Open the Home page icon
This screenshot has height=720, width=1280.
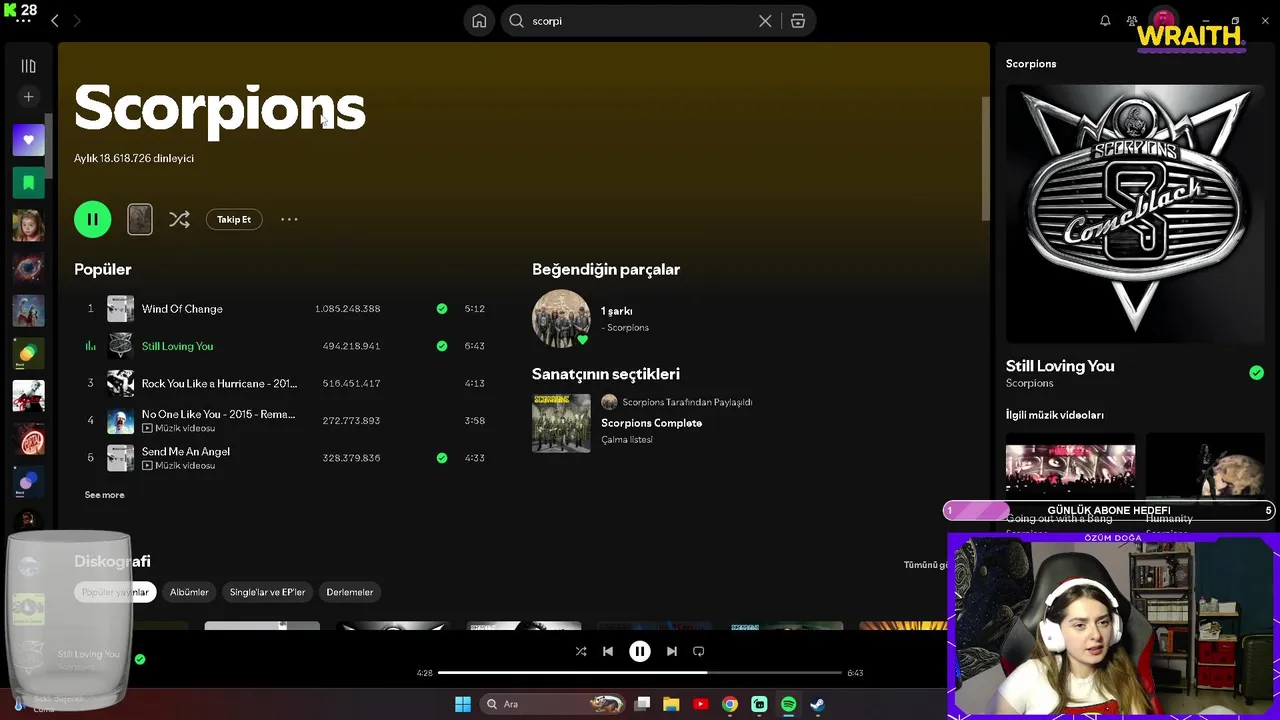pyautogui.click(x=479, y=21)
